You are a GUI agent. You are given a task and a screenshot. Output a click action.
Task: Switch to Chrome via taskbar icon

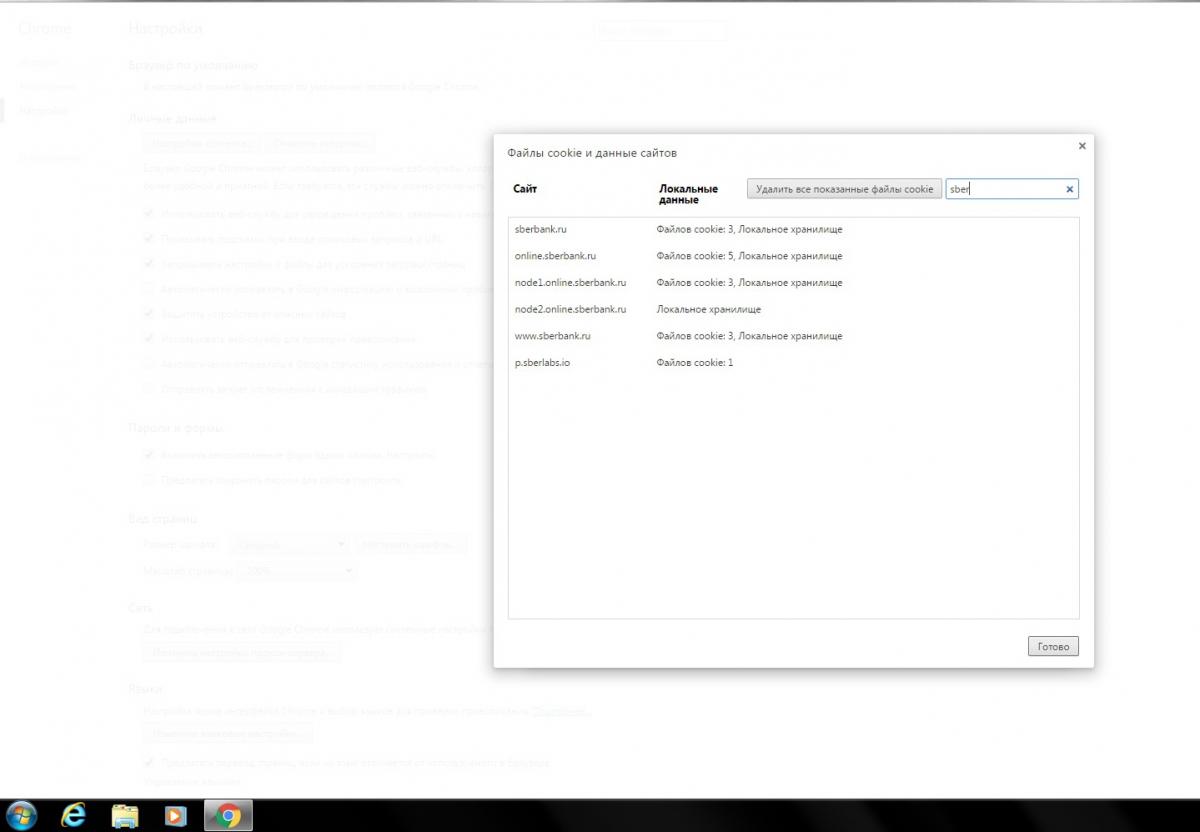228,816
